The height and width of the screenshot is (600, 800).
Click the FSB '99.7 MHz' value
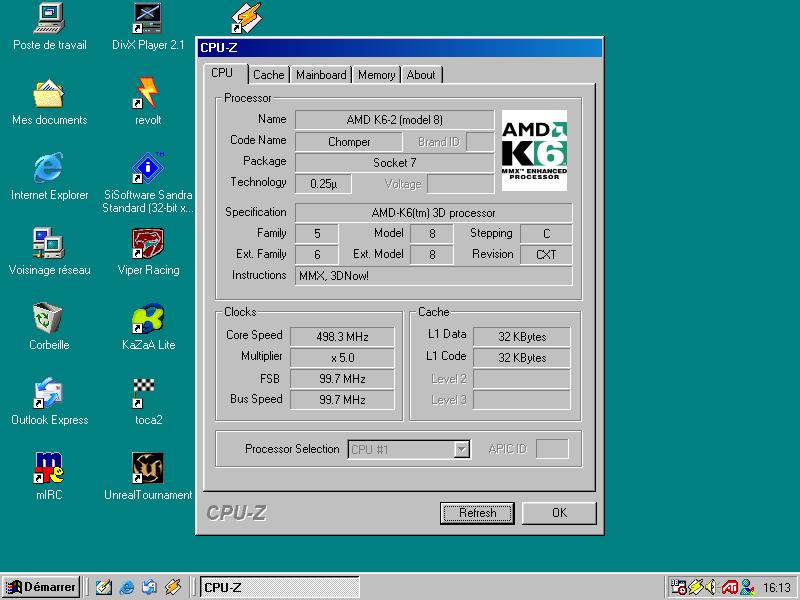pos(342,379)
